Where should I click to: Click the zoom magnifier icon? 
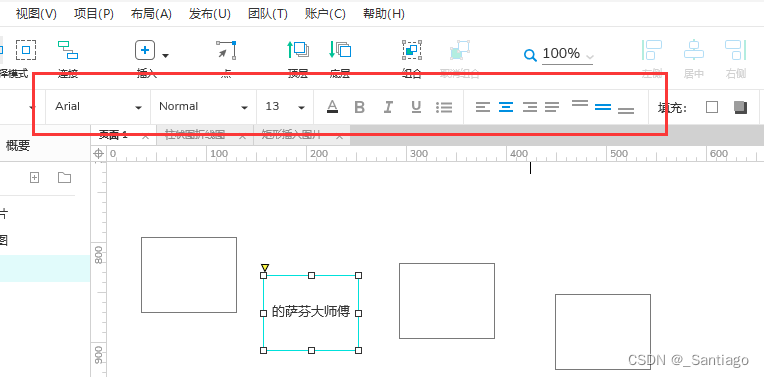click(530, 55)
